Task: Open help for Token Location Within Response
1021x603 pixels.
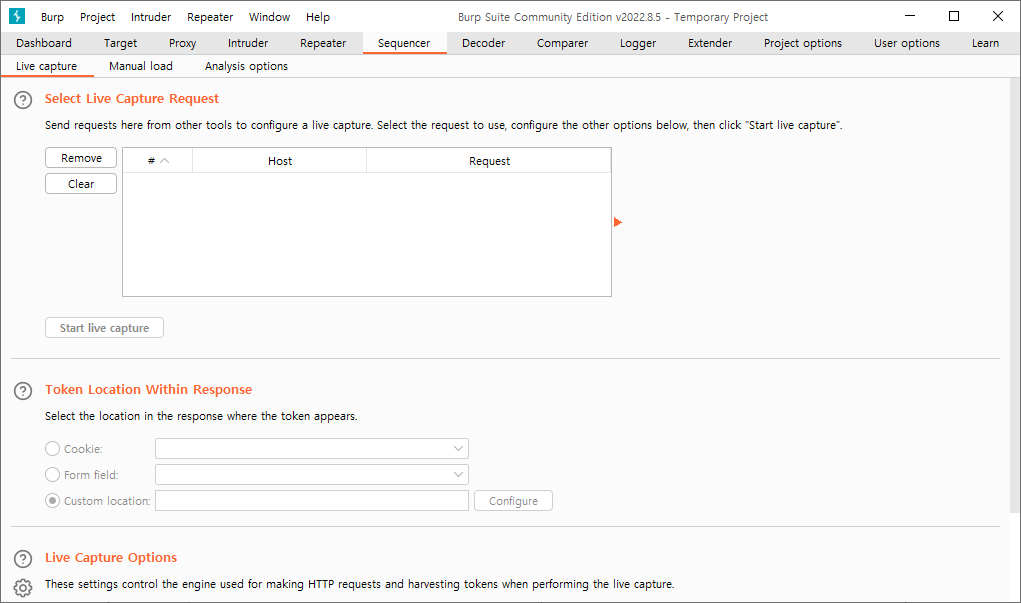Action: point(23,391)
